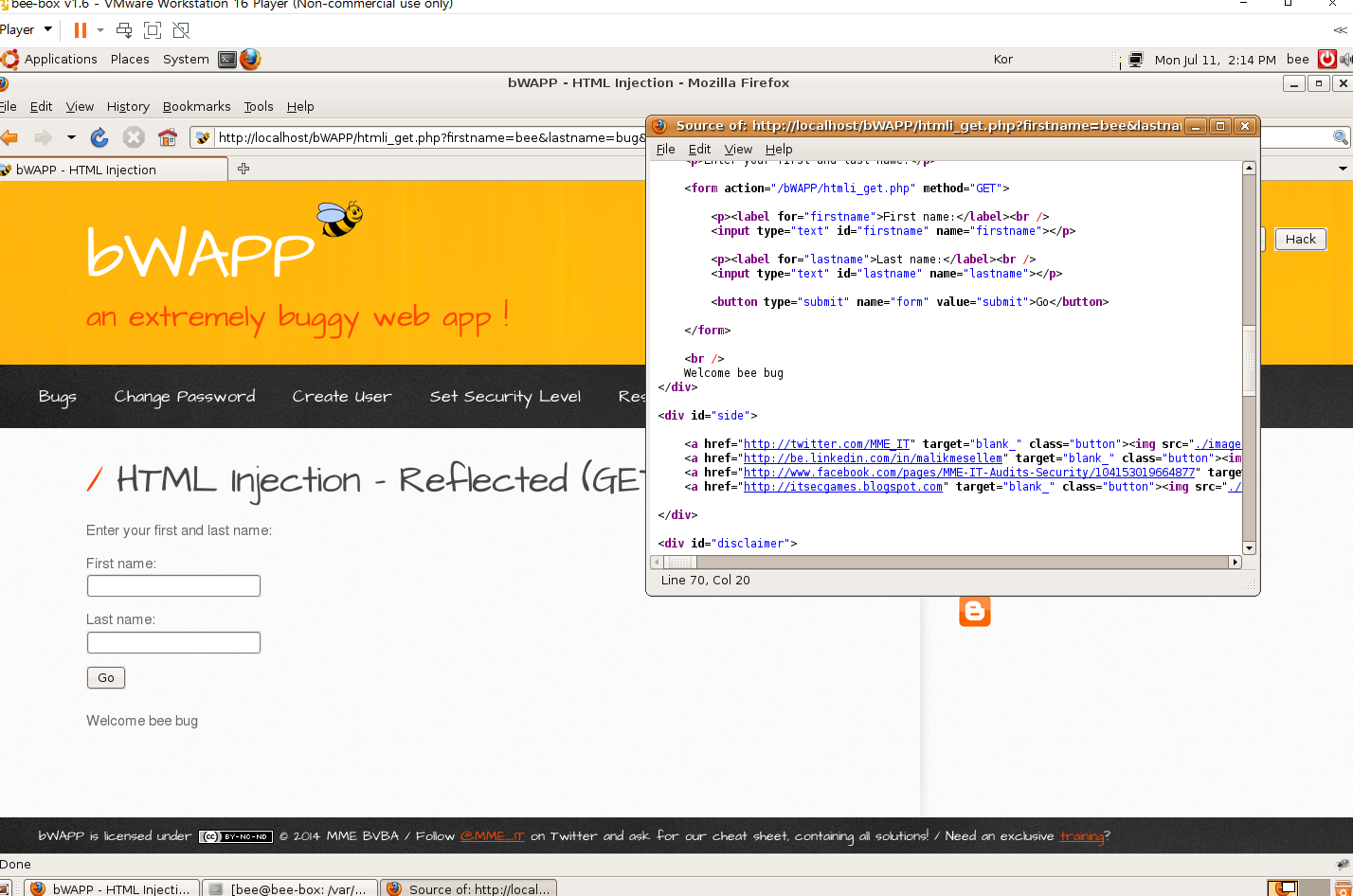This screenshot has height=896, width=1353.
Task: Open Firefox main window Edit menu
Action: (x=41, y=106)
